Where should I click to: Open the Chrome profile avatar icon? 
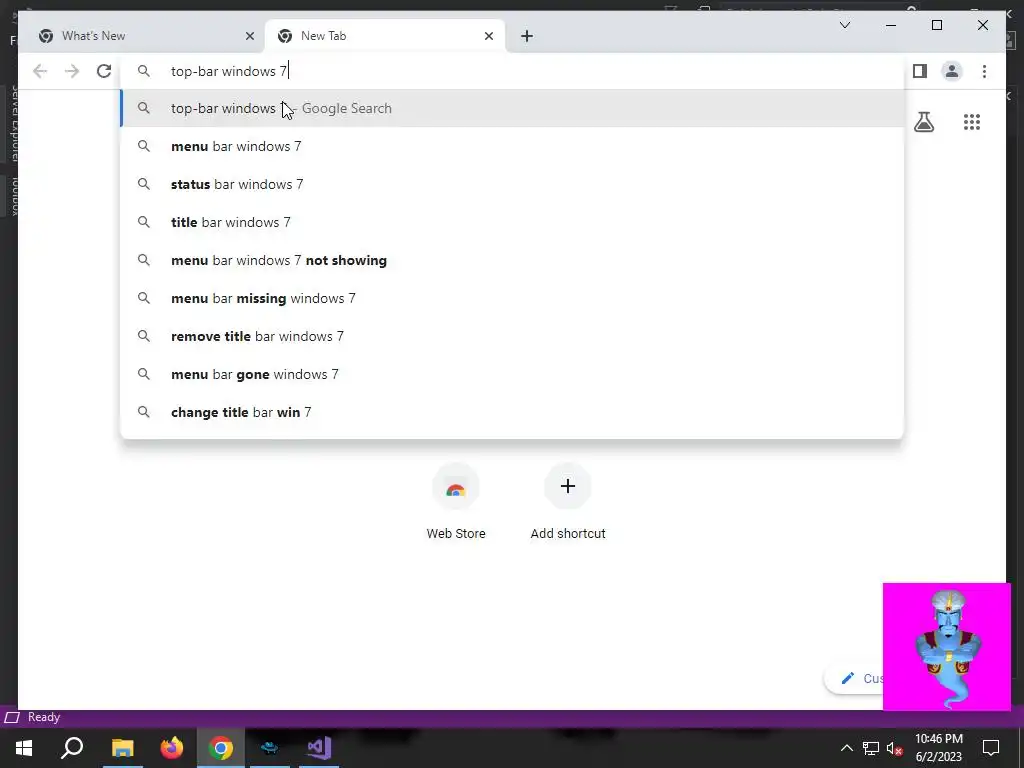click(x=952, y=71)
